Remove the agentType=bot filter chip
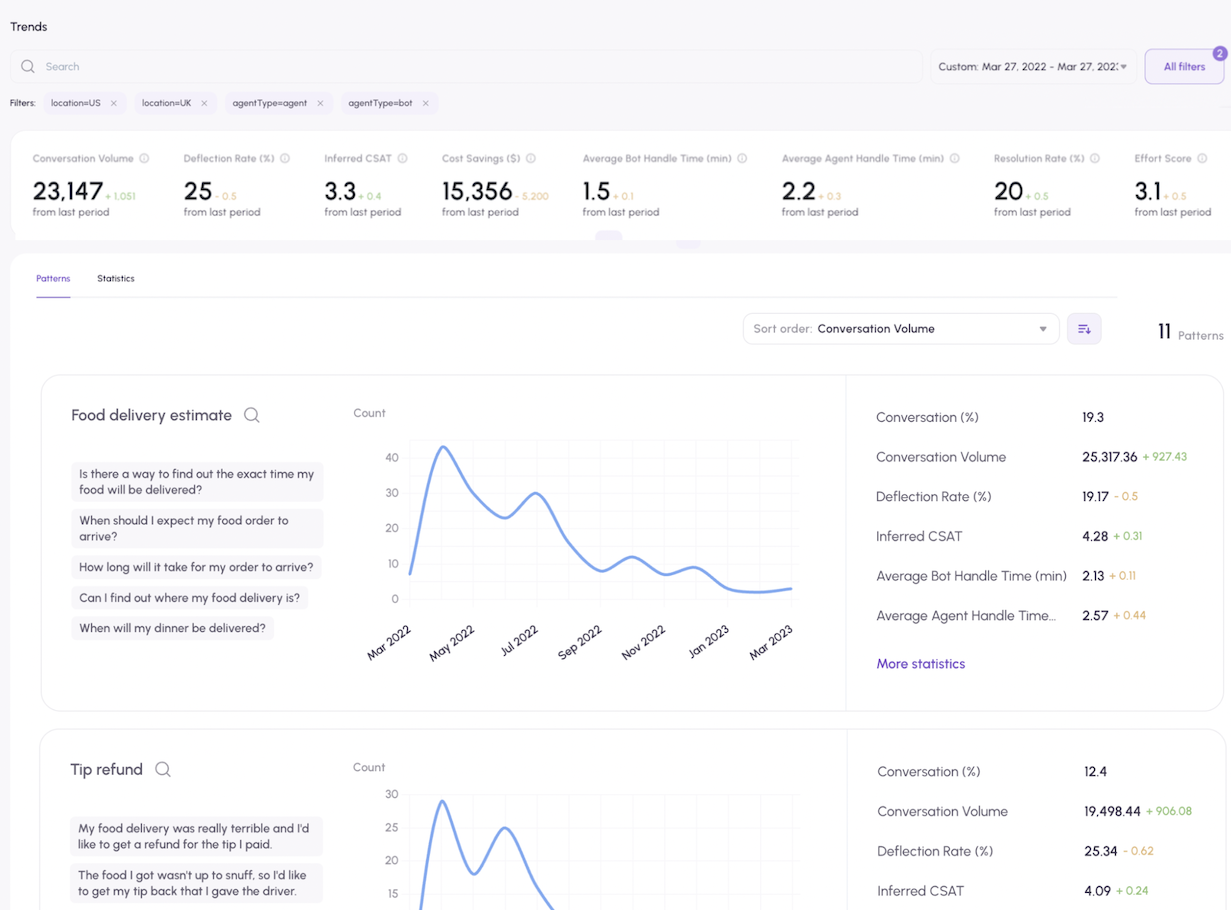 425,103
